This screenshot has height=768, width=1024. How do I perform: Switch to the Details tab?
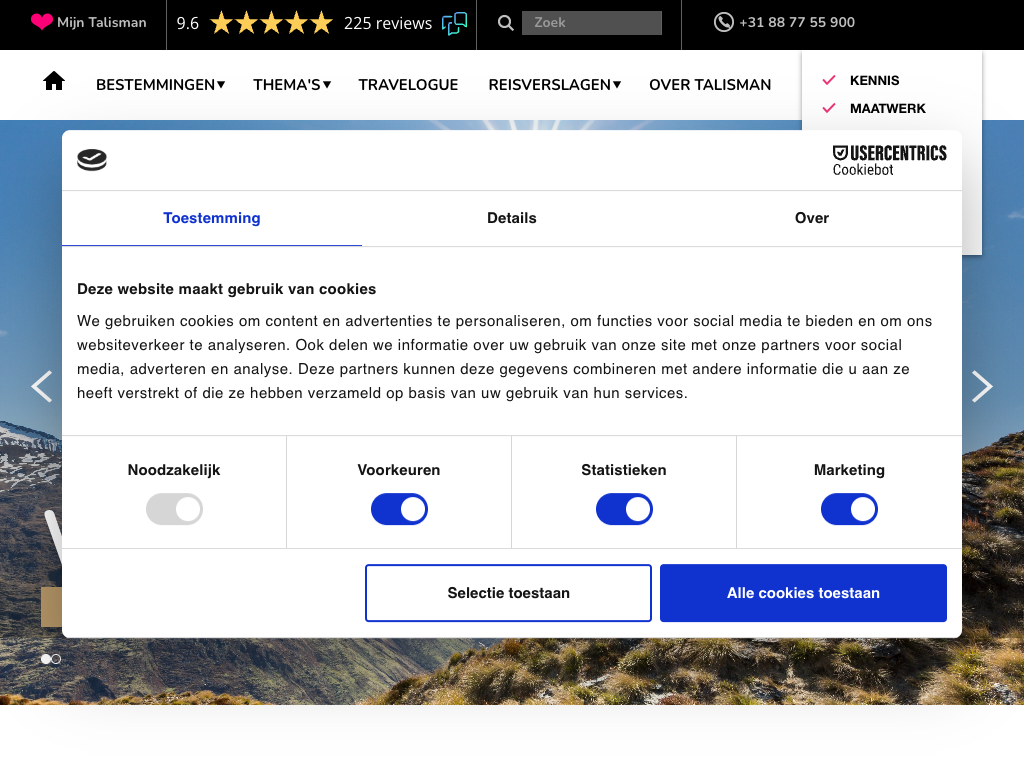(x=512, y=218)
